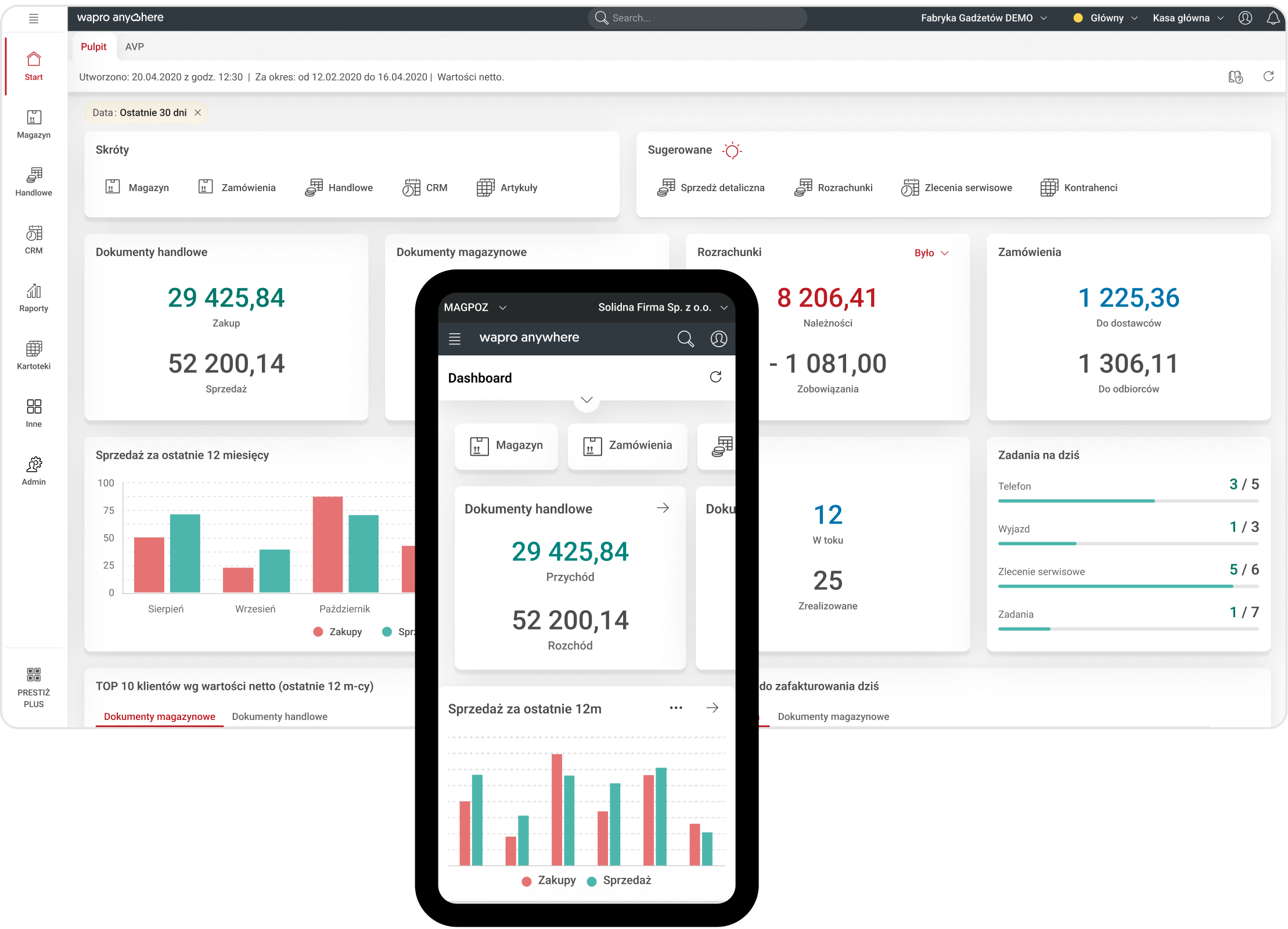Switch to the AVP tab
Viewport: 1288px width, 929px height.
pos(134,46)
